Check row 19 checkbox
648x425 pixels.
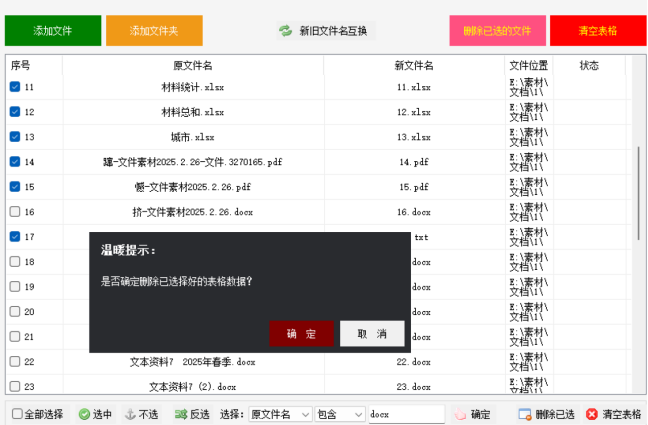(15, 287)
